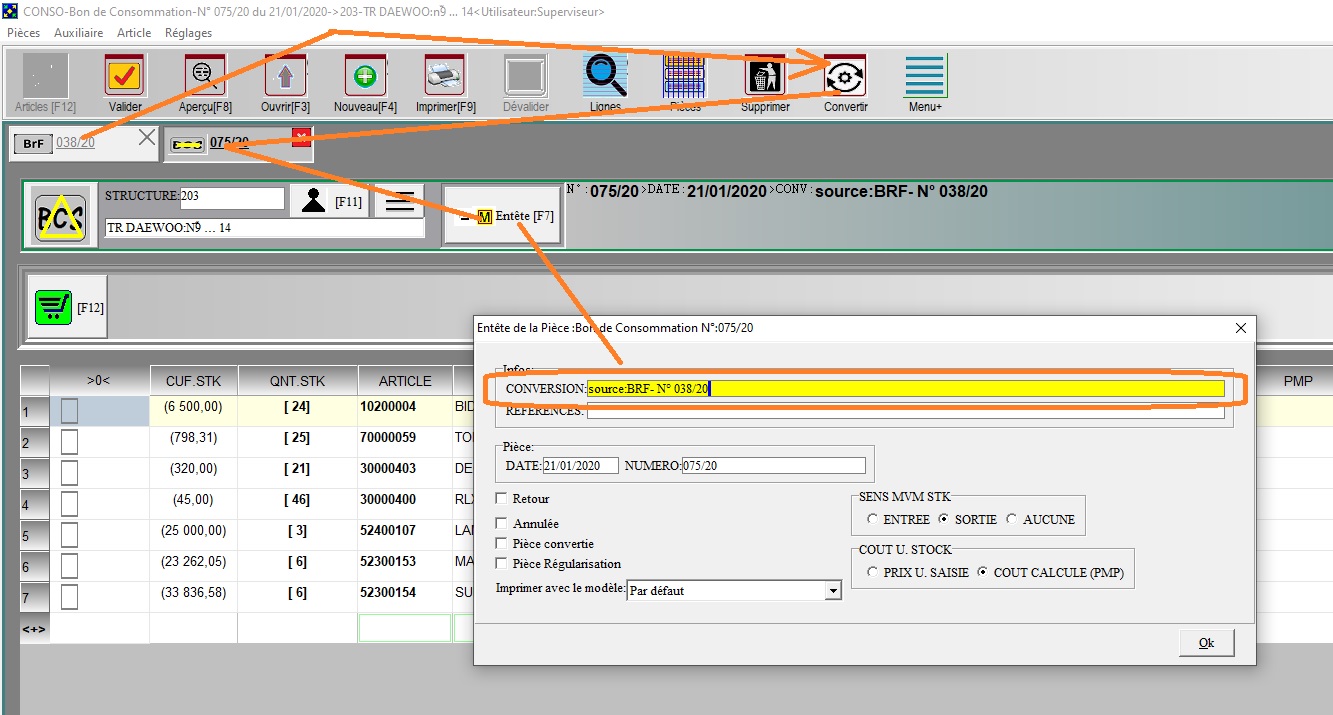Select COUT CALCULE (PMP) radio option
This screenshot has width=1333, height=715.
point(983,573)
